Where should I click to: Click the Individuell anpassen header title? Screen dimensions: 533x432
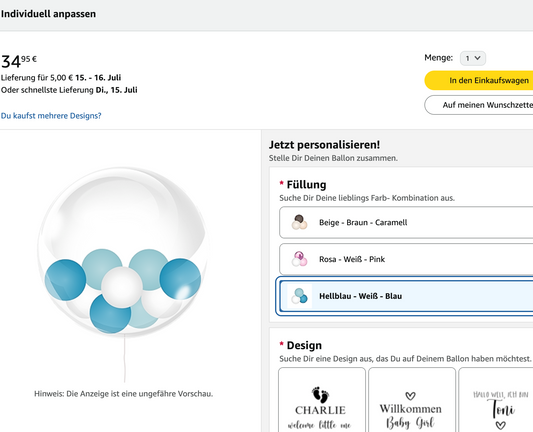(48, 14)
